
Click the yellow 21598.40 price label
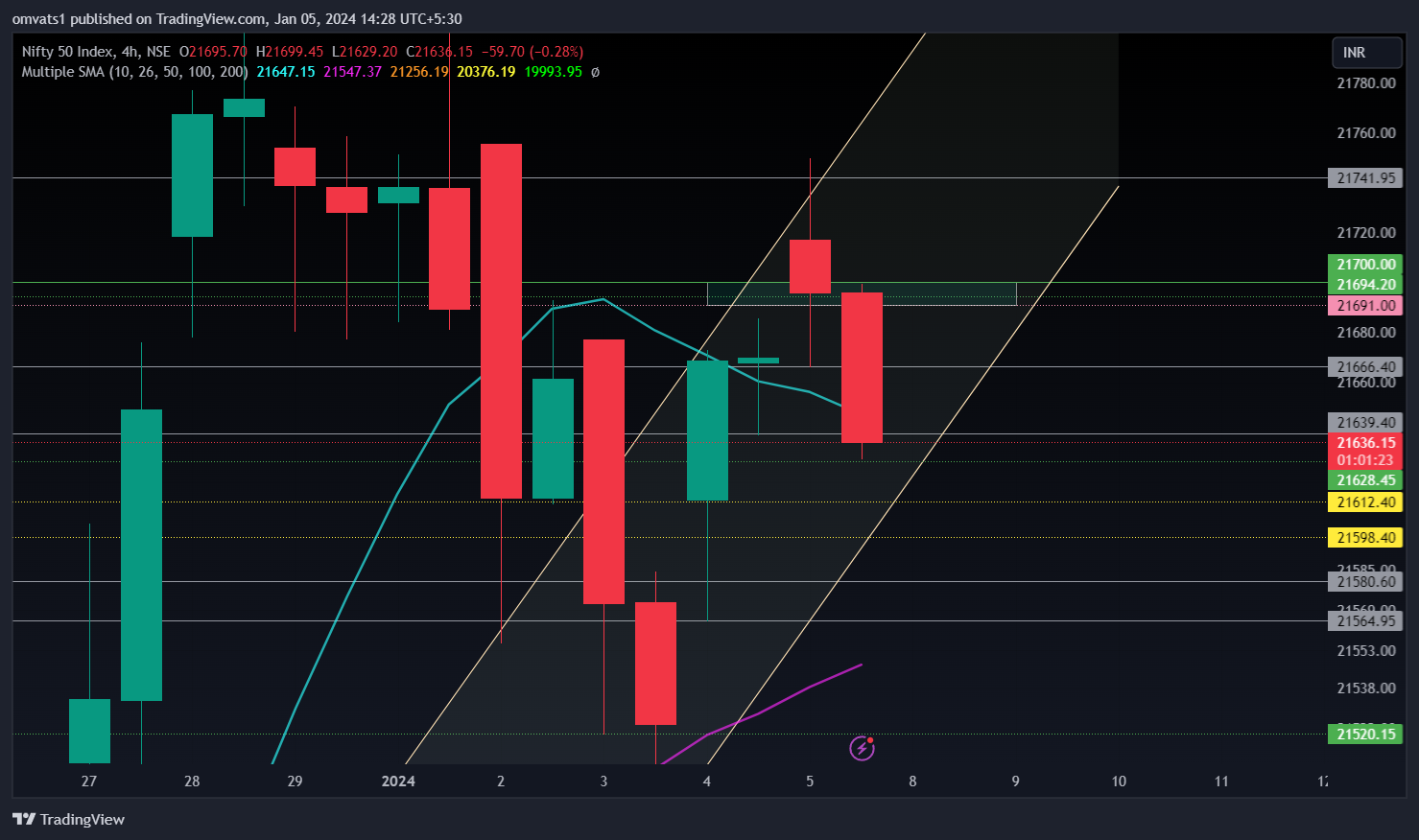coord(1365,538)
